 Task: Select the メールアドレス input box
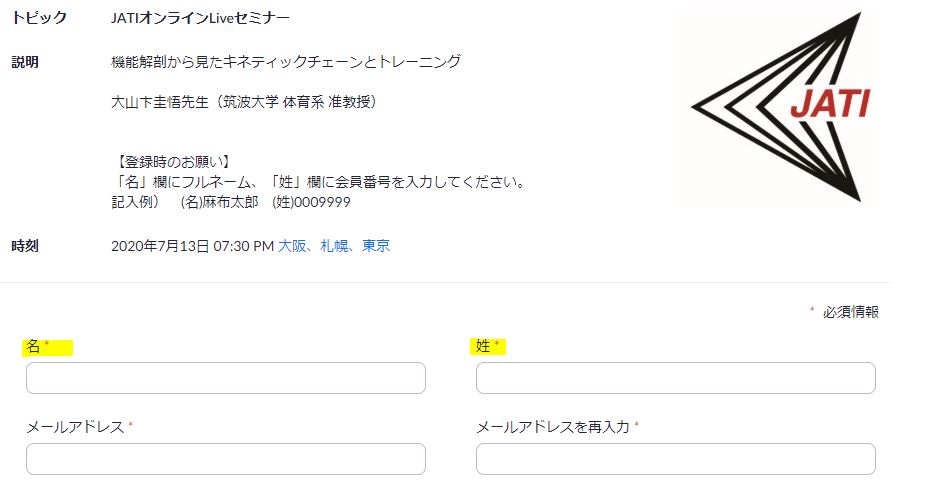pyautogui.click(x=226, y=459)
